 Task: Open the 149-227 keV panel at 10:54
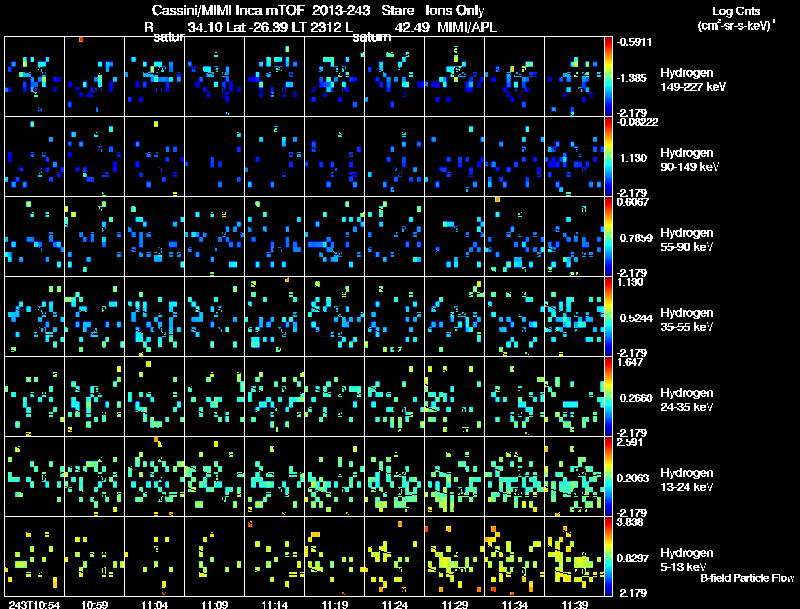(34, 77)
